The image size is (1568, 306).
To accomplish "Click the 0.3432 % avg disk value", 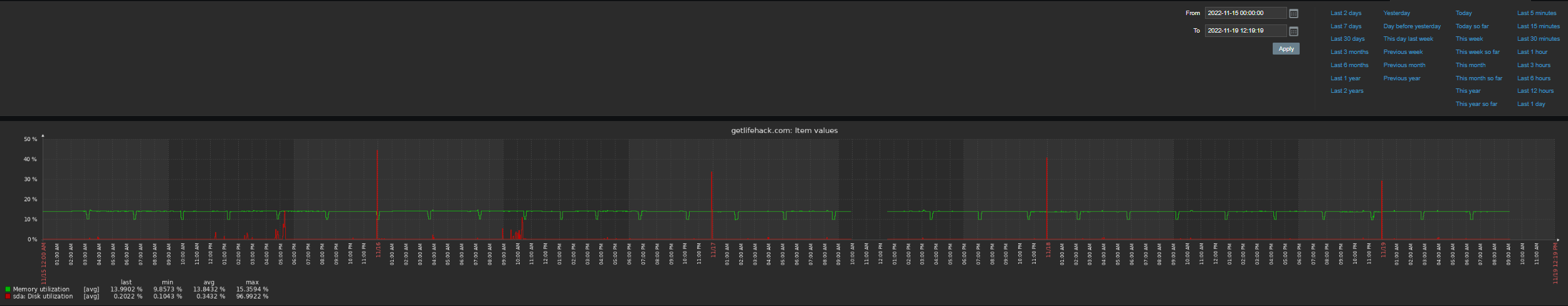I will [x=211, y=296].
